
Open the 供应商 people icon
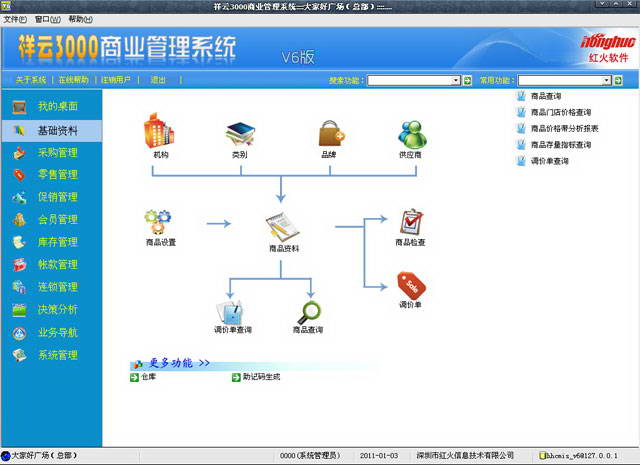tap(412, 134)
